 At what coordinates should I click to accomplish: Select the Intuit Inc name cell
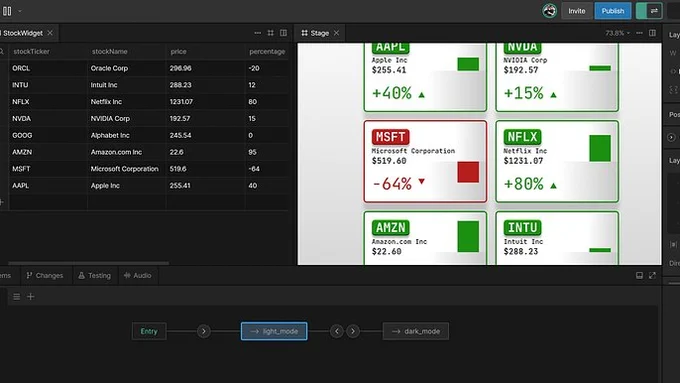[126, 85]
